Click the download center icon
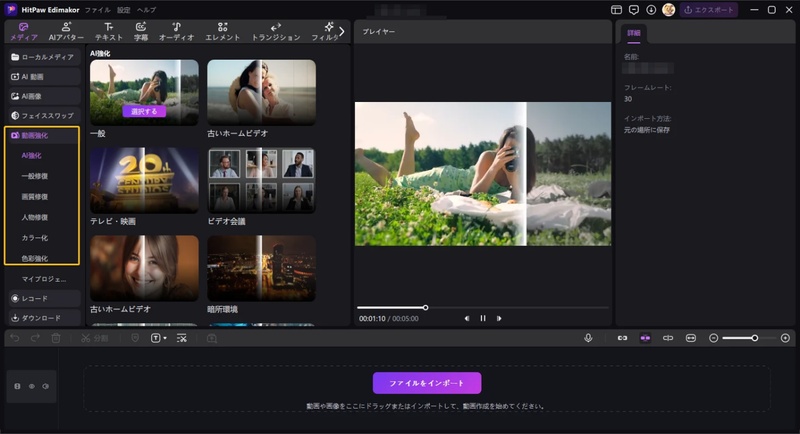 651,9
